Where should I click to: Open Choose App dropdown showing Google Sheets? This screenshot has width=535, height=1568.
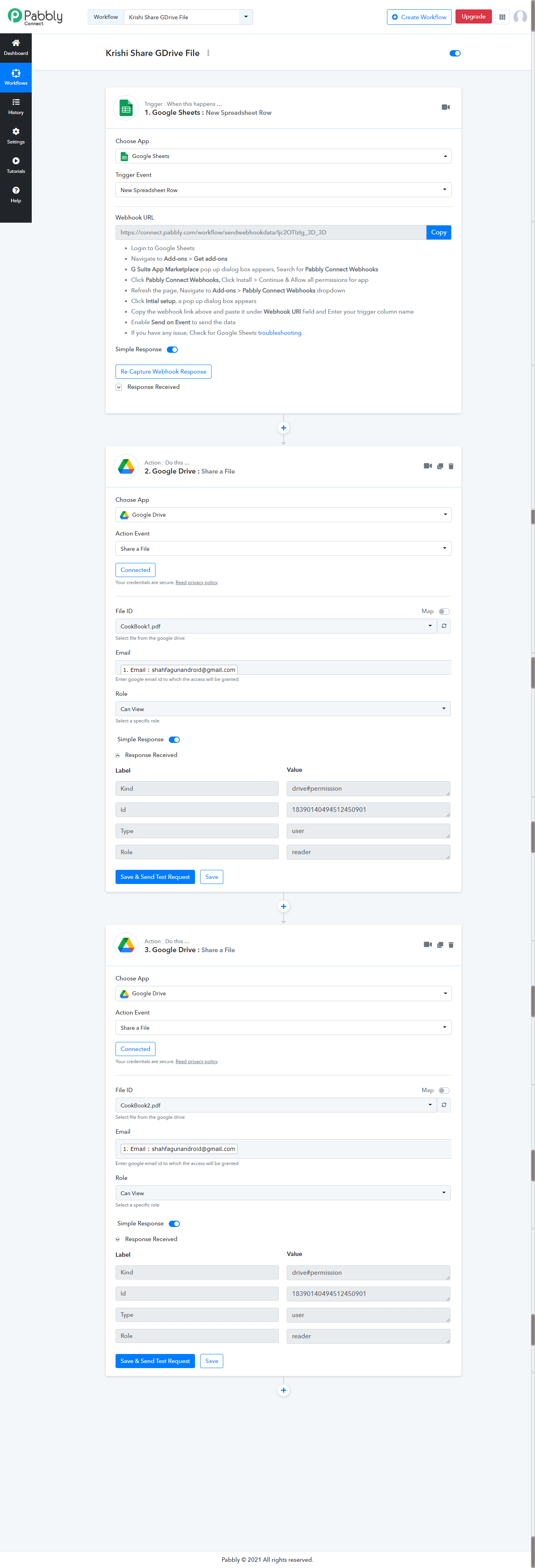(x=283, y=156)
